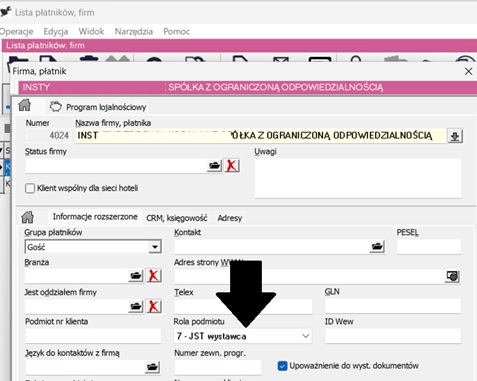The width and height of the screenshot is (477, 381).
Task: Open the Narzędzia menu
Action: [134, 32]
